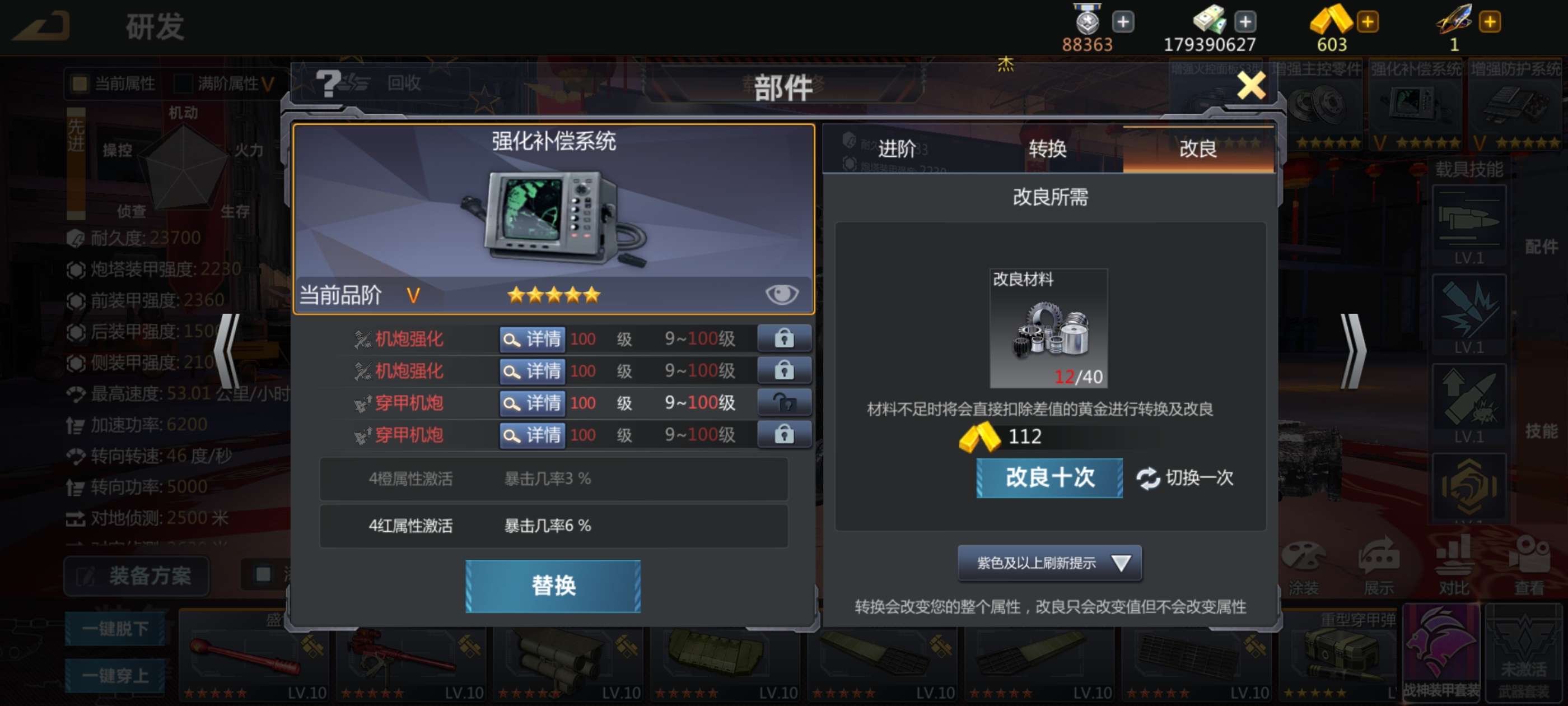Click the 改良十次 button
The image size is (1568, 706).
coord(1049,478)
